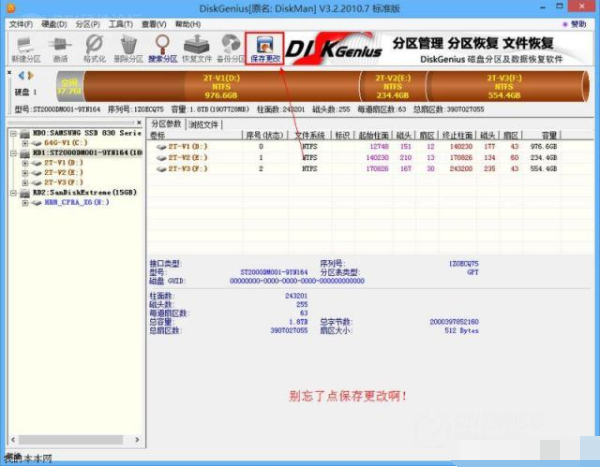The image size is (600, 467).
Task: Click 2T-V2 (E:) row in partition table
Action: pyautogui.click(x=356, y=158)
